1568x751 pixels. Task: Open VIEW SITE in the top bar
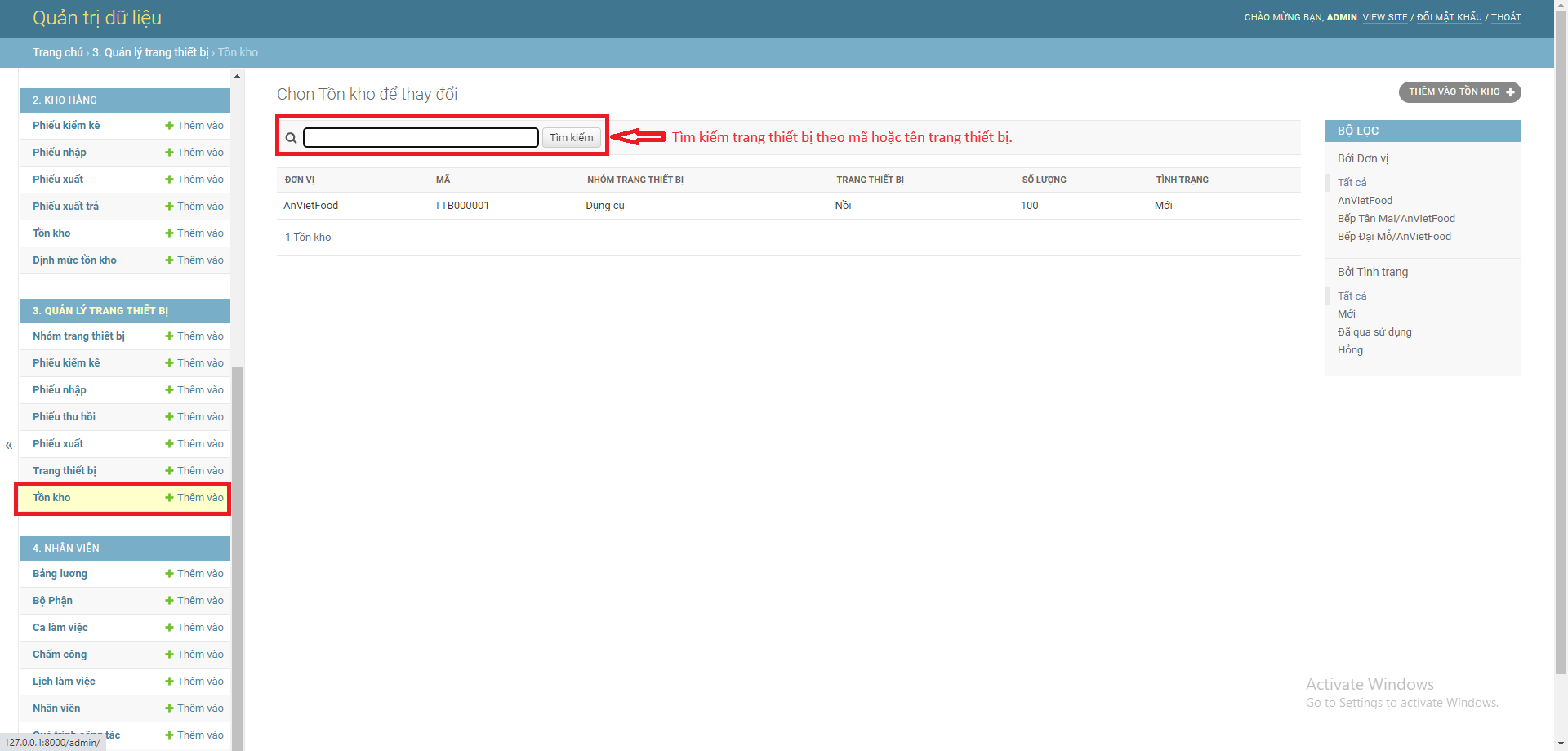click(1384, 17)
